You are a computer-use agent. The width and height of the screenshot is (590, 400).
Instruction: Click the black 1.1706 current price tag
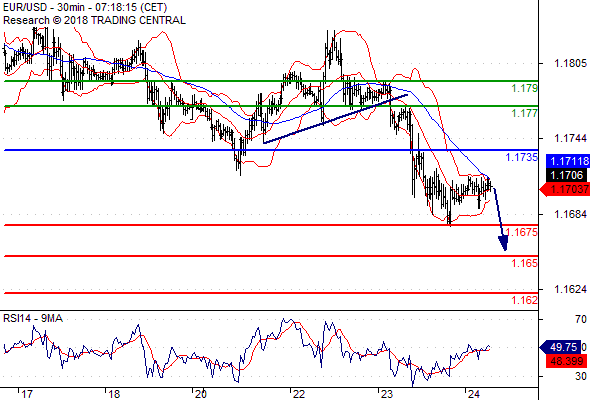[x=566, y=175]
